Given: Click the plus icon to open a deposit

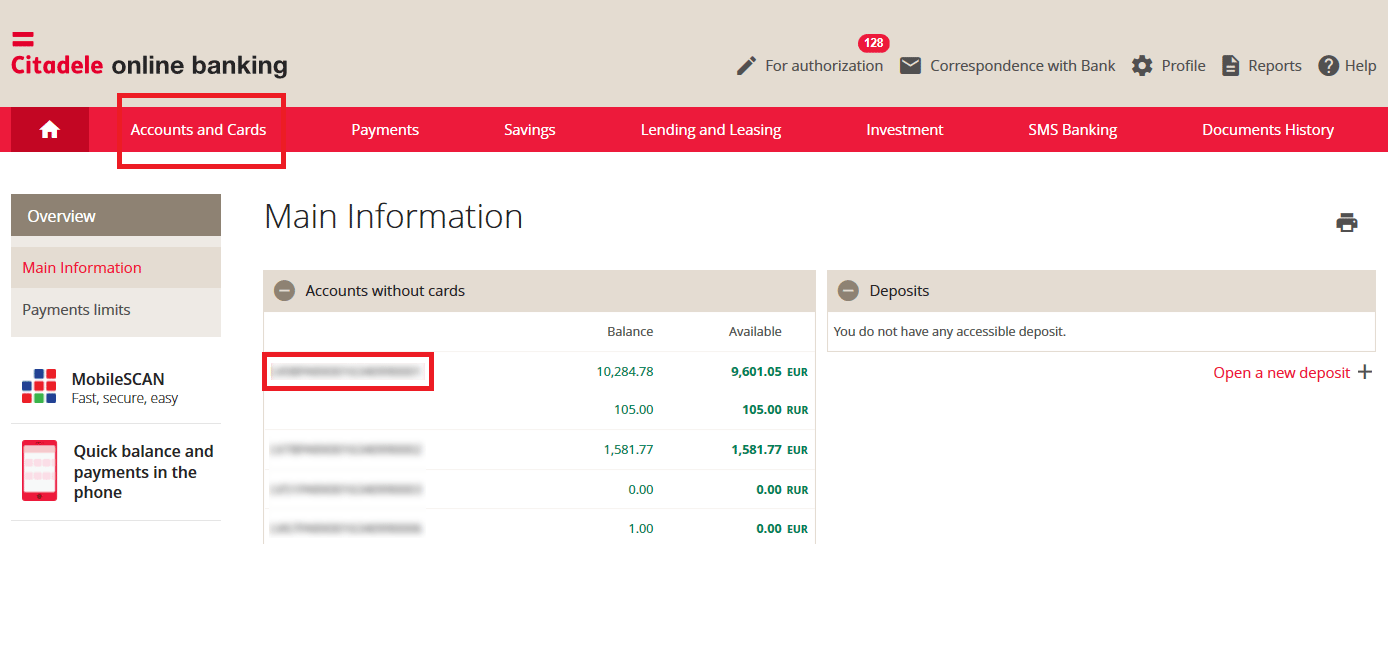Looking at the screenshot, I should (x=1365, y=372).
